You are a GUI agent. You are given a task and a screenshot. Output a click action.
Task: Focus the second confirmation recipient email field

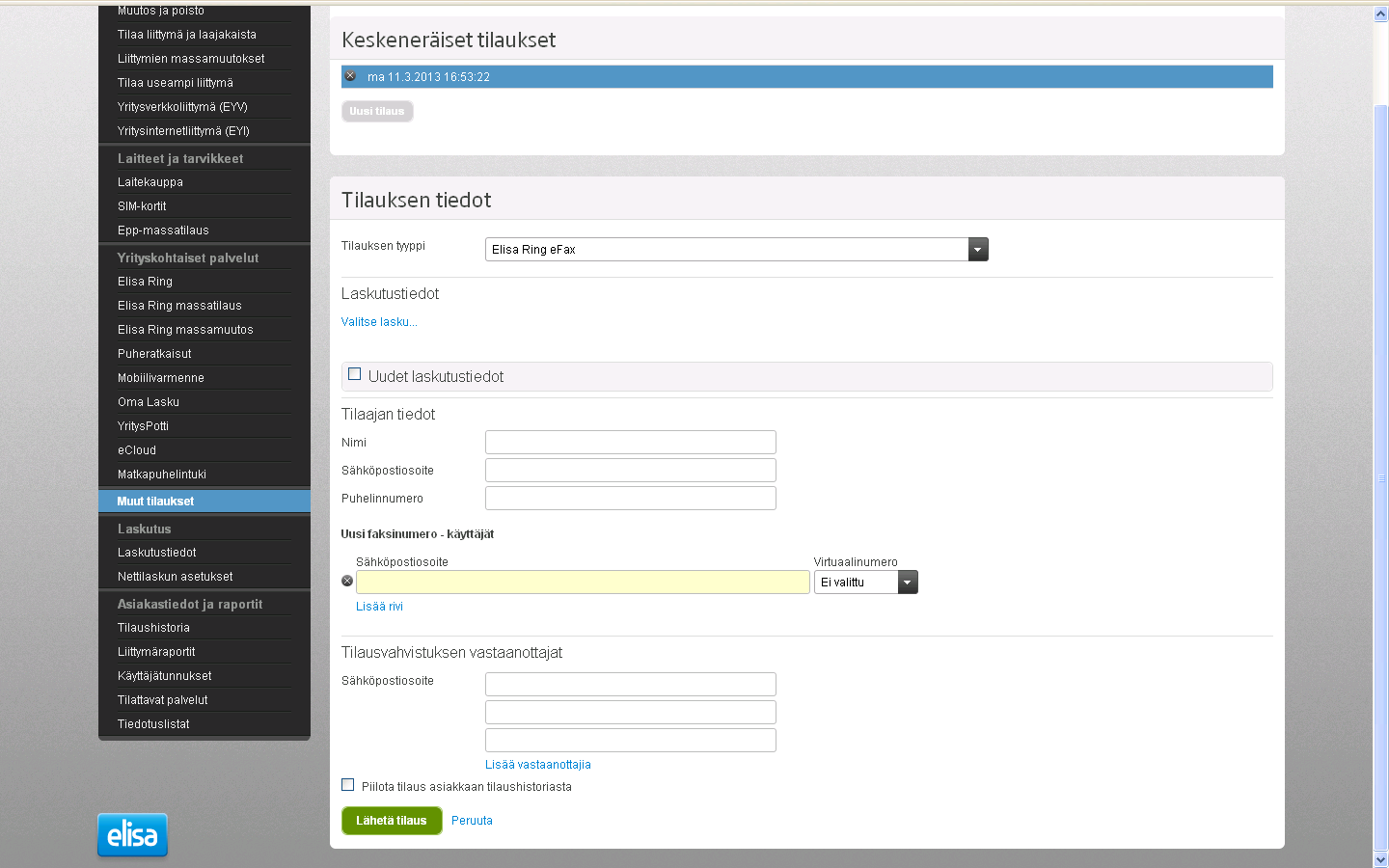point(631,713)
